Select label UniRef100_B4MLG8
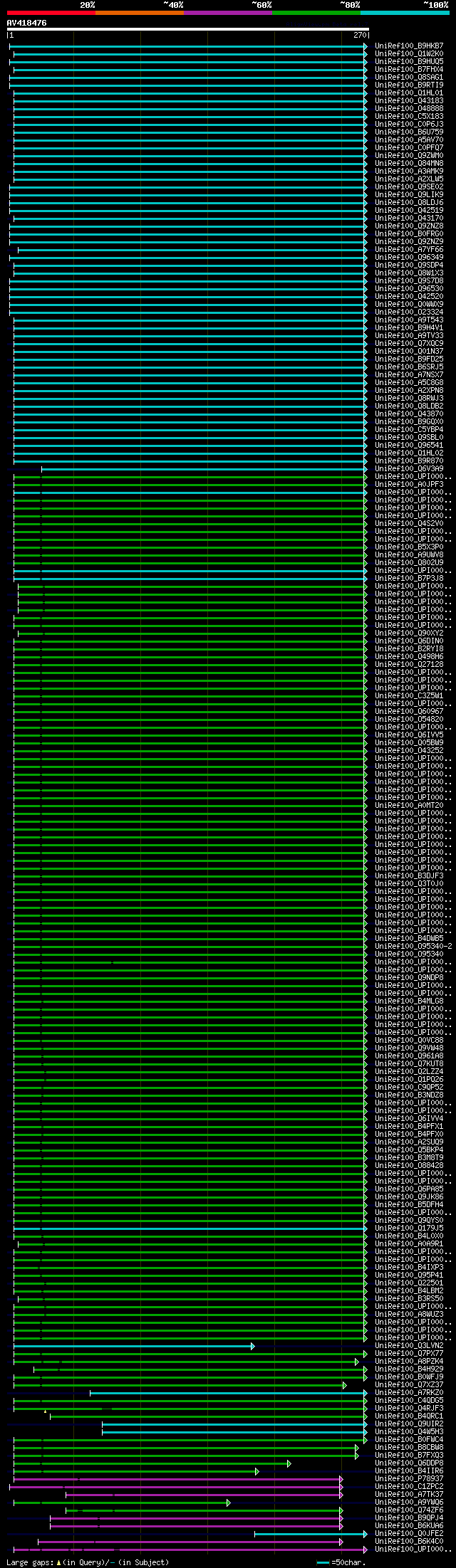The height and width of the screenshot is (1568, 456). tap(409, 1001)
